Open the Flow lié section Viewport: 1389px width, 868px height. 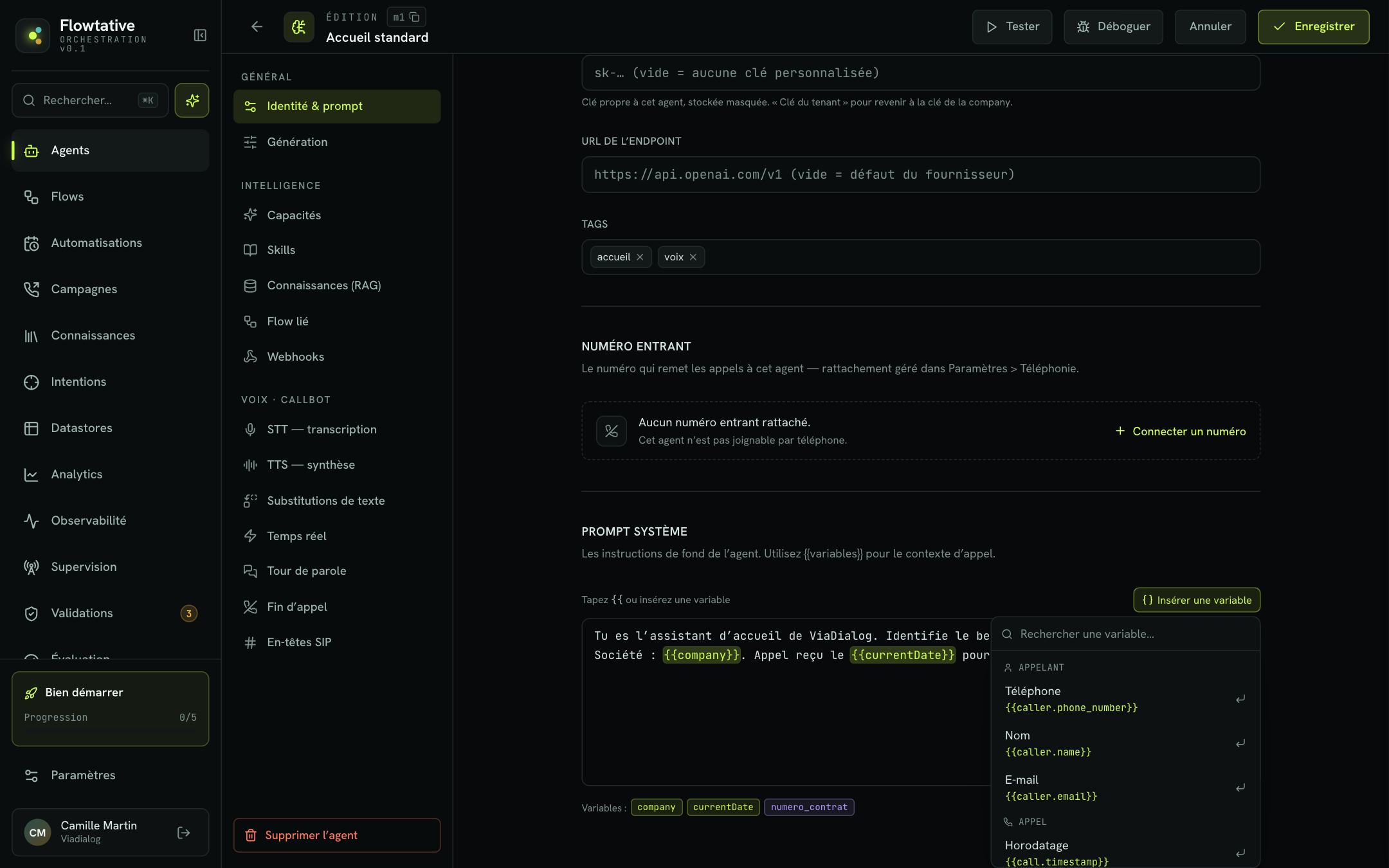coord(337,321)
